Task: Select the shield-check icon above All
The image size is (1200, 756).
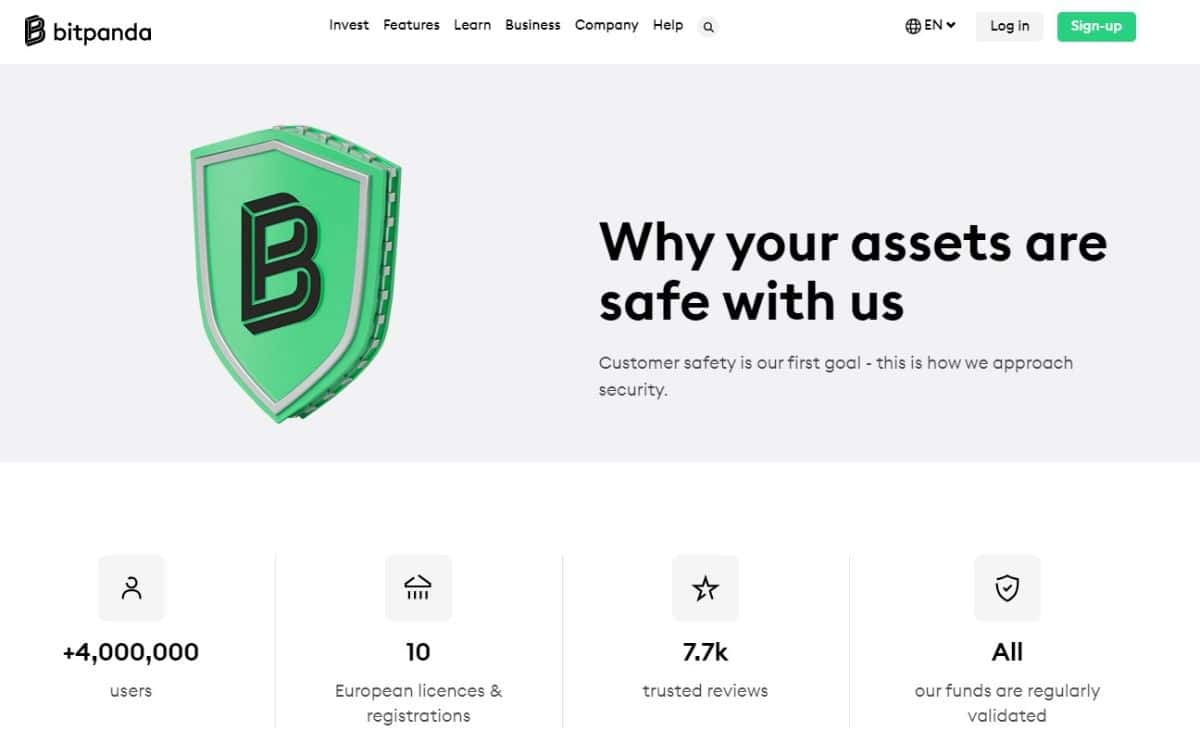Action: [1007, 588]
